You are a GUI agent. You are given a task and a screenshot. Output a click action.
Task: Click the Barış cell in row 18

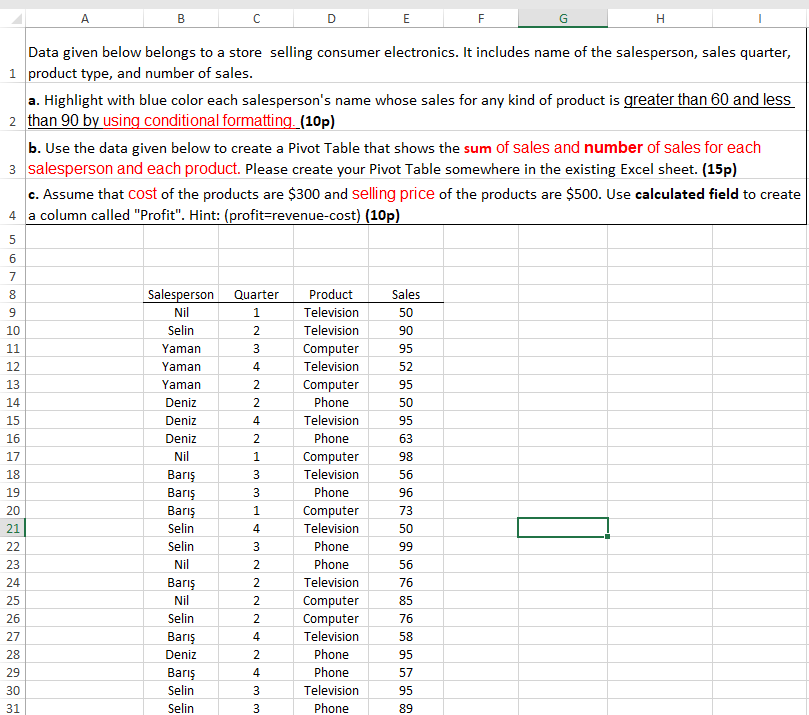(x=180, y=474)
